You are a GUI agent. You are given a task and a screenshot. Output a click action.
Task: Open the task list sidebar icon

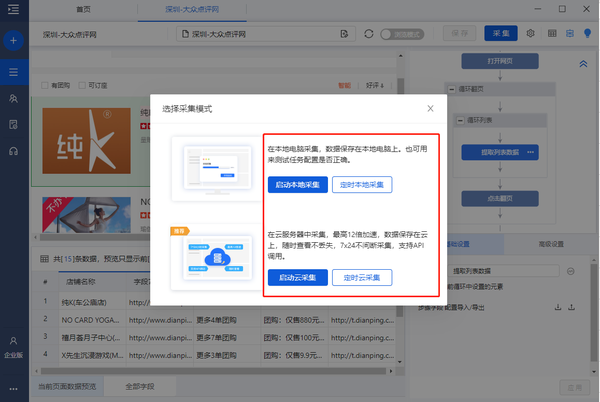[13, 72]
